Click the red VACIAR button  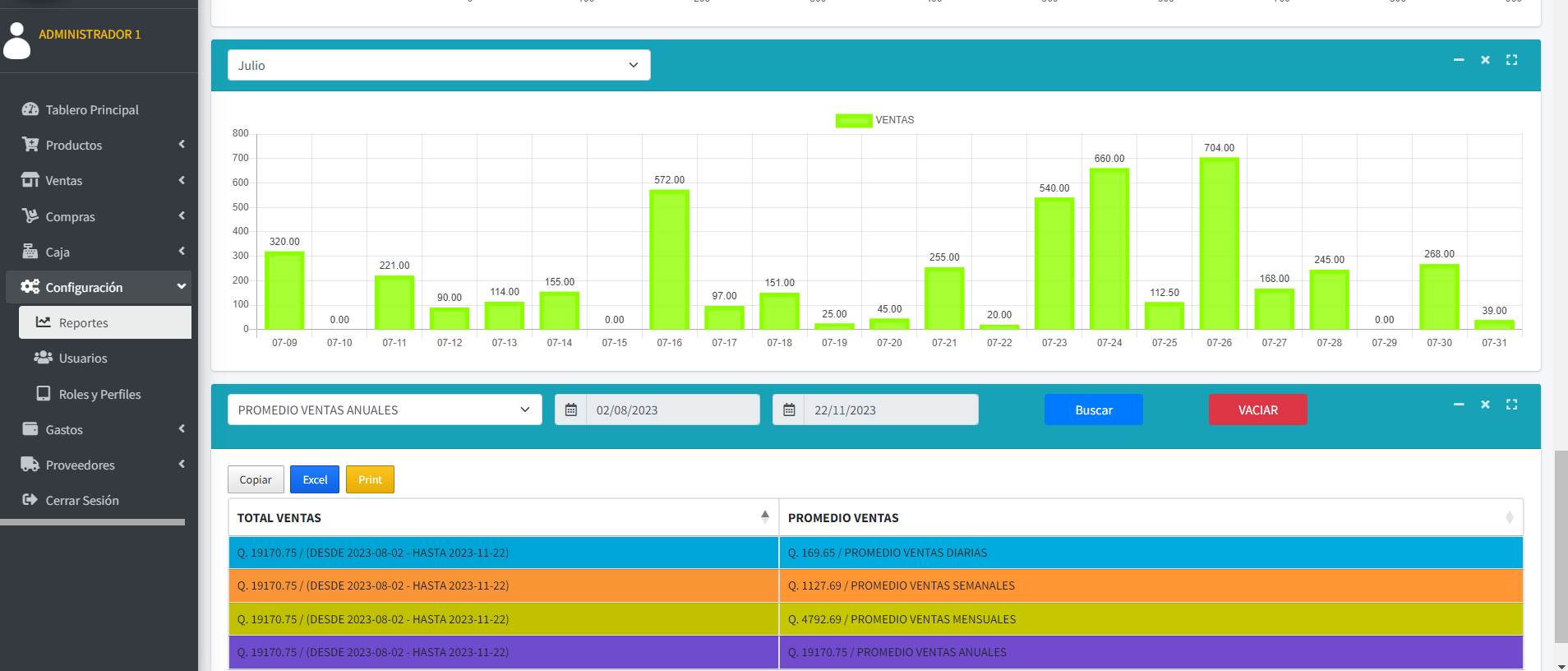(x=1258, y=410)
